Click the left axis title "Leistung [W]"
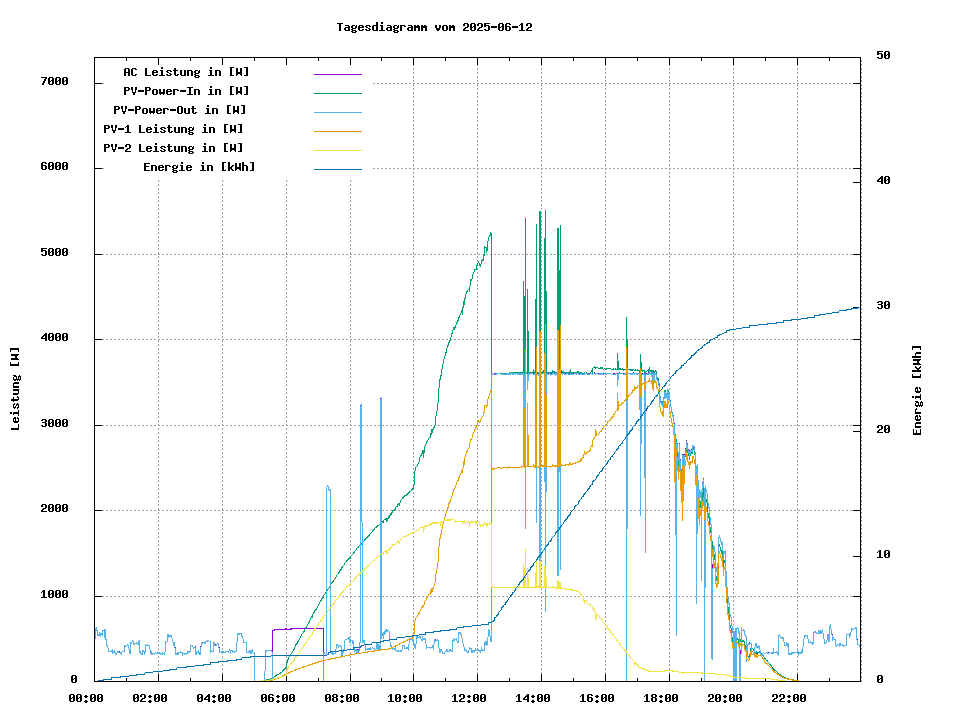 [x=15, y=389]
